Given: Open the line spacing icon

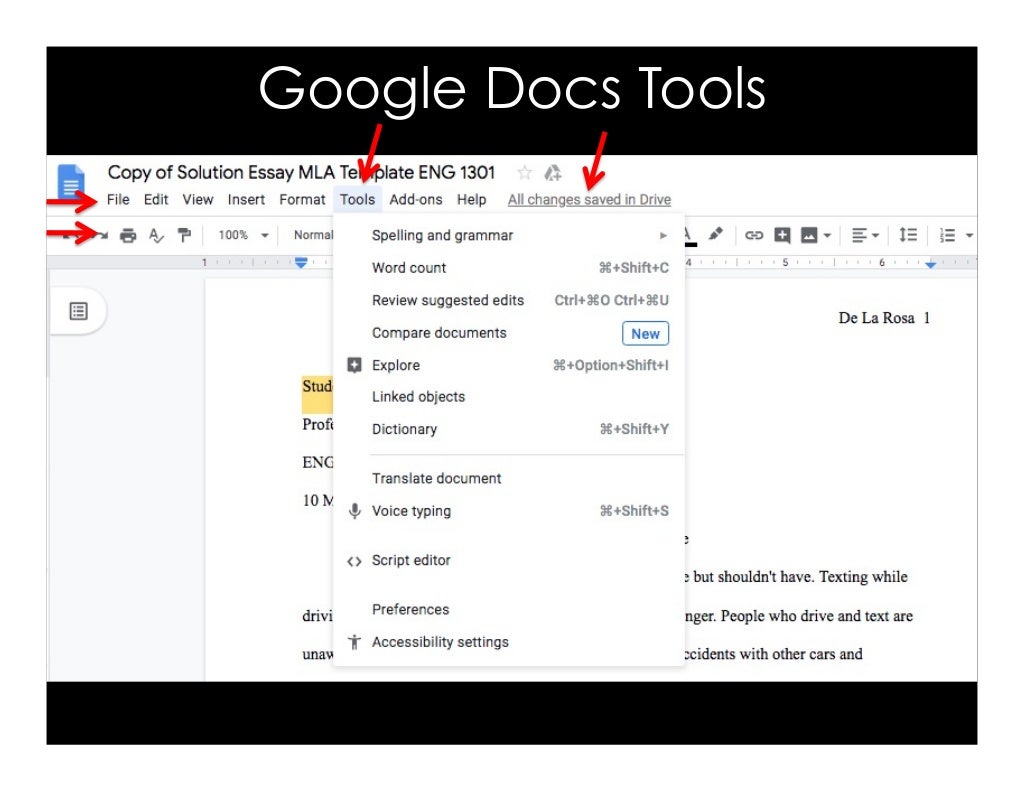Looking at the screenshot, I should 908,235.
